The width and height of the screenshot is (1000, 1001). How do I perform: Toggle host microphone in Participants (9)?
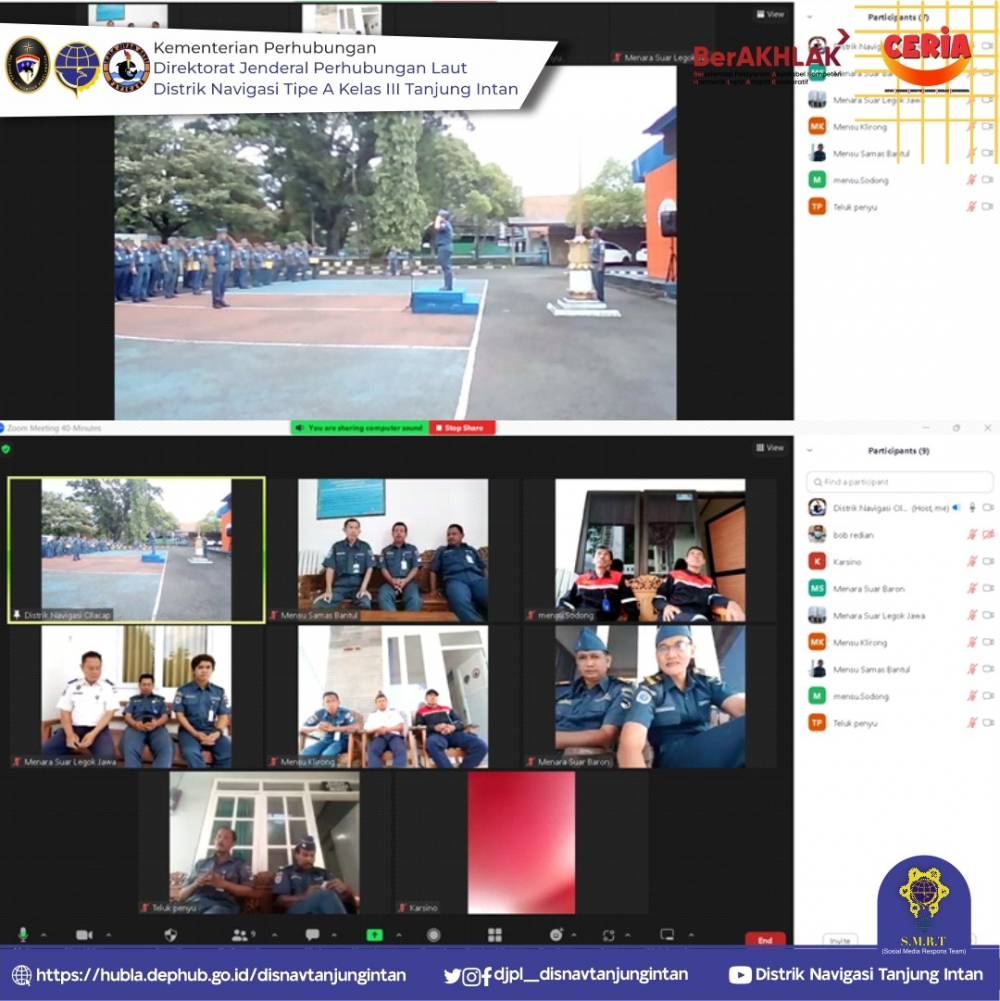[x=973, y=508]
